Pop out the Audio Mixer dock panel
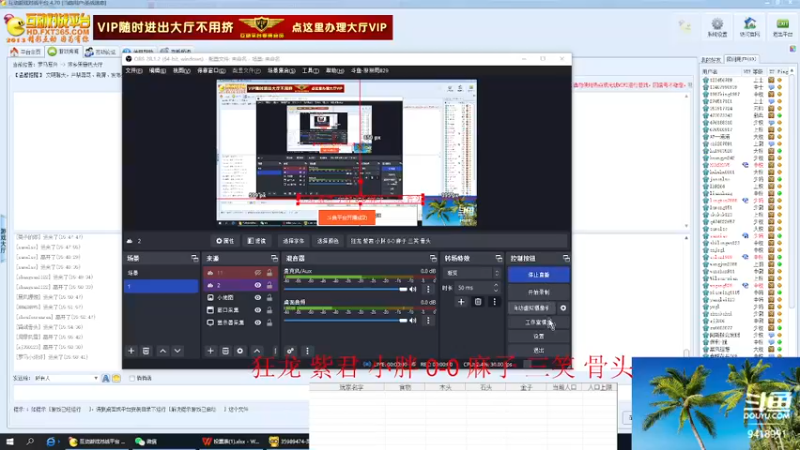 click(x=433, y=258)
